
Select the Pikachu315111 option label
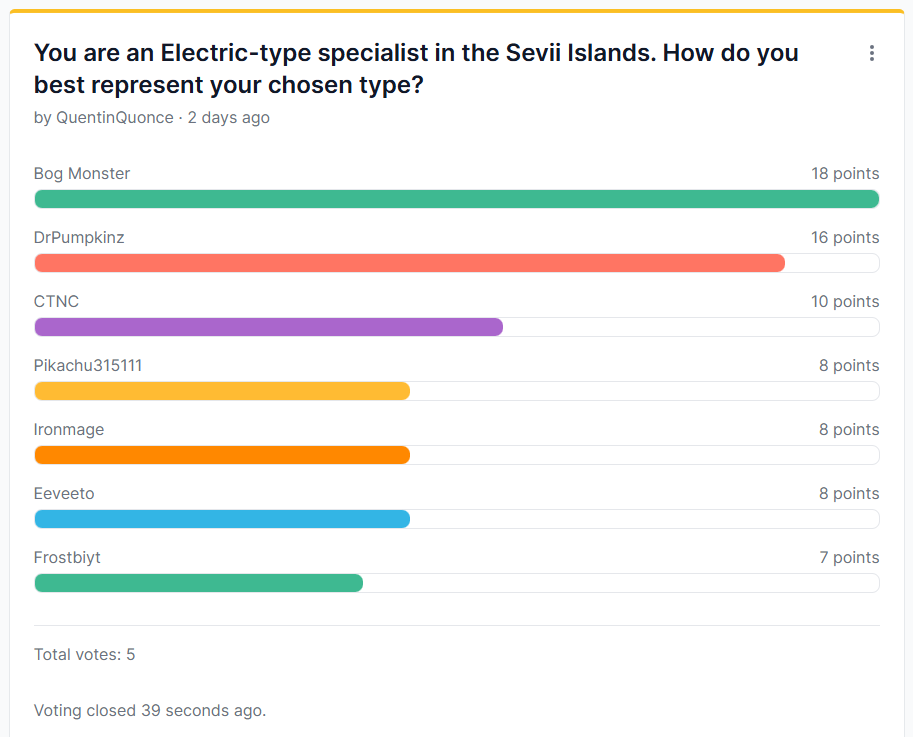88,365
